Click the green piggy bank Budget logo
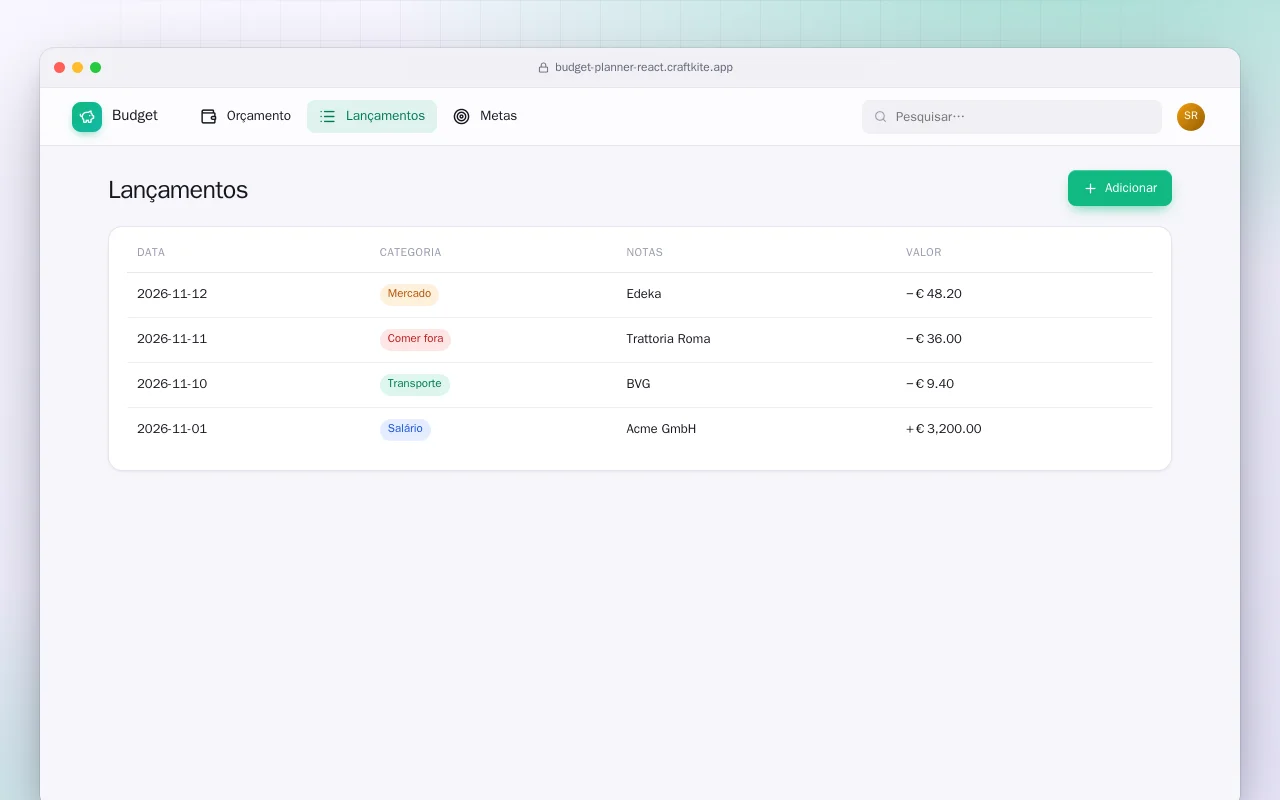 (87, 117)
